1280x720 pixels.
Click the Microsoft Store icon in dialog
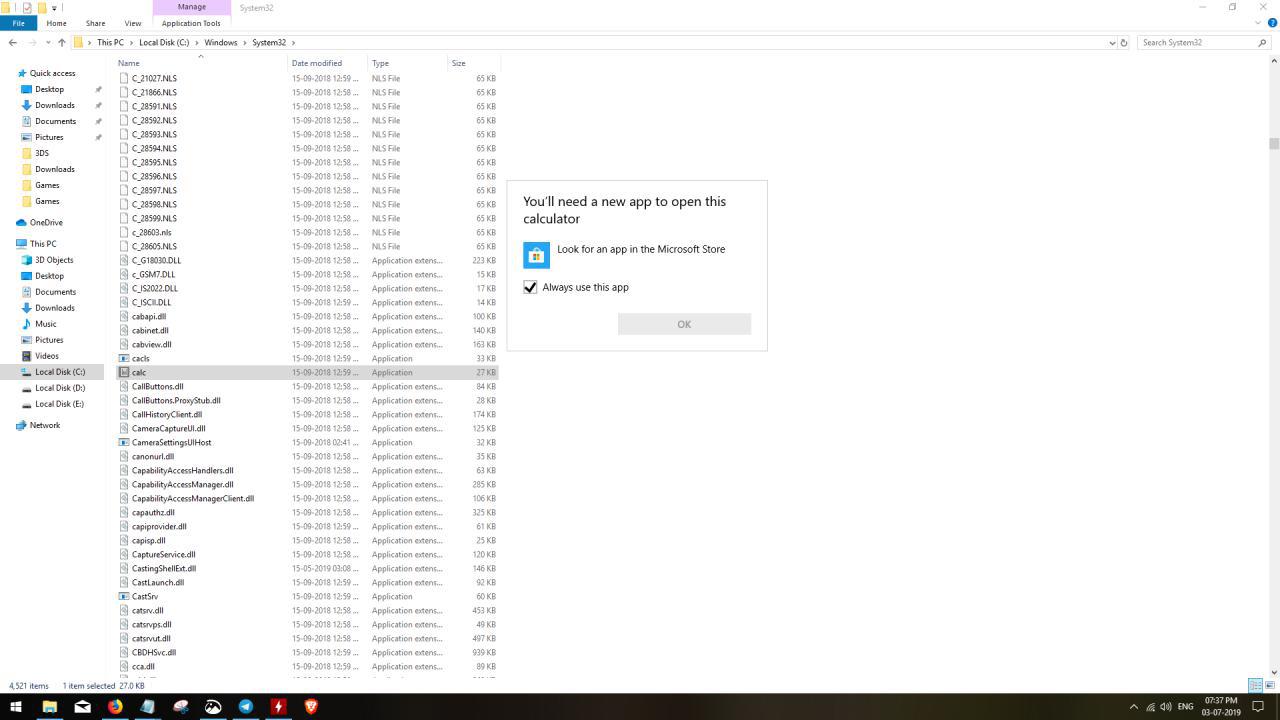(536, 255)
